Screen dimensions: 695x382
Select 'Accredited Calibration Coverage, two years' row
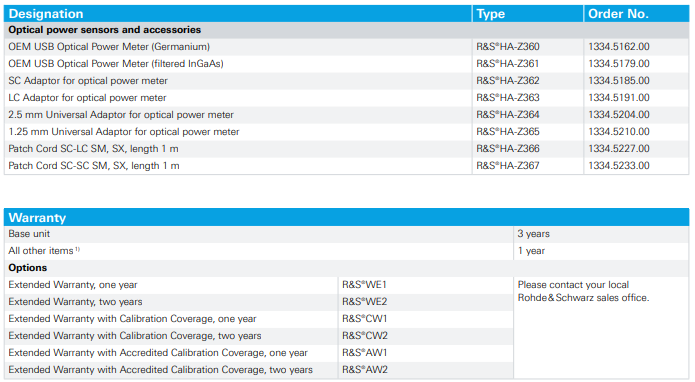[160, 370]
